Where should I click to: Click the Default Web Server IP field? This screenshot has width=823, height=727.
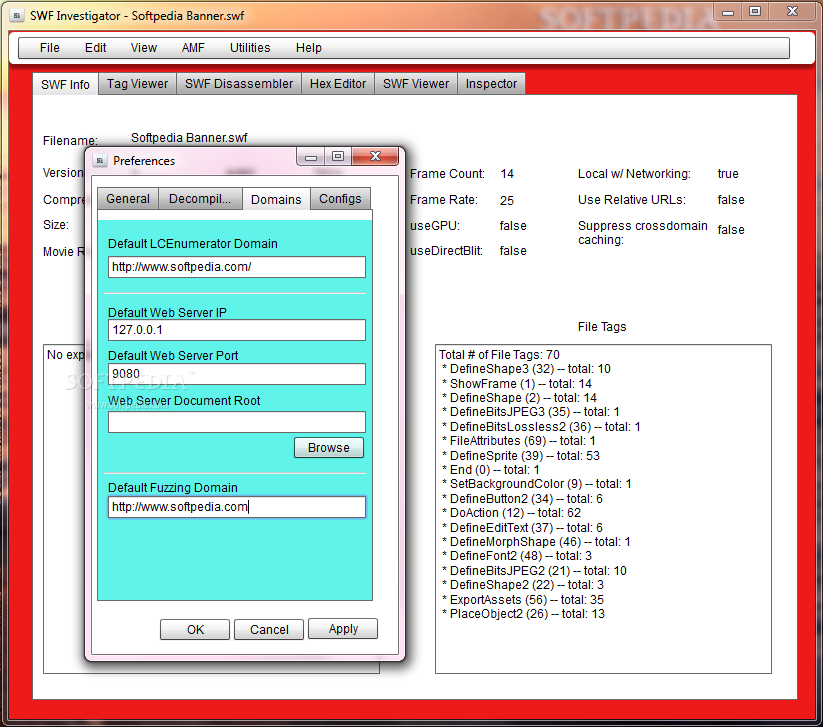[x=237, y=330]
